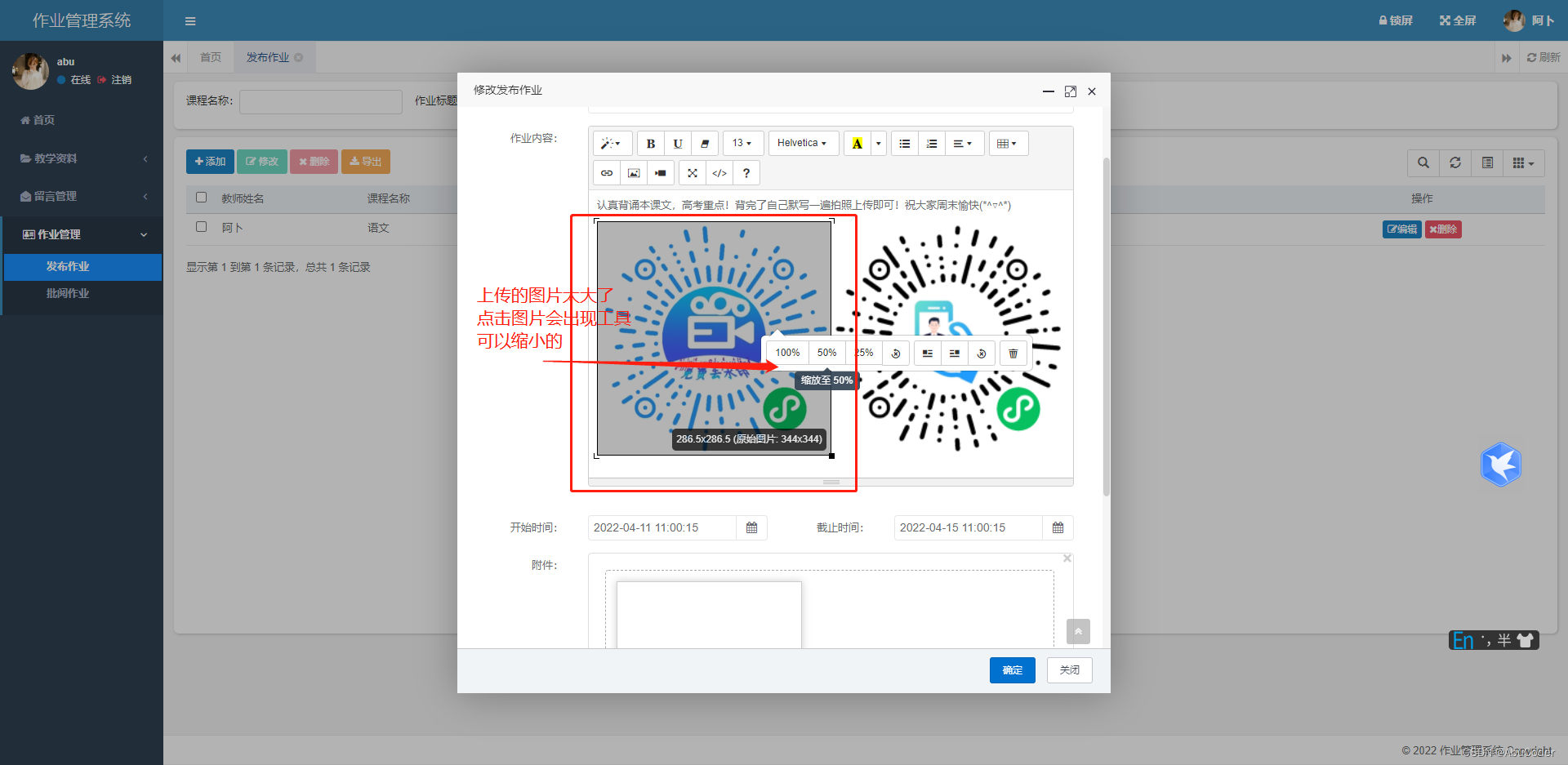Click the 编辑 button in the table row
Viewport: 1568px width, 765px height.
(1402, 229)
